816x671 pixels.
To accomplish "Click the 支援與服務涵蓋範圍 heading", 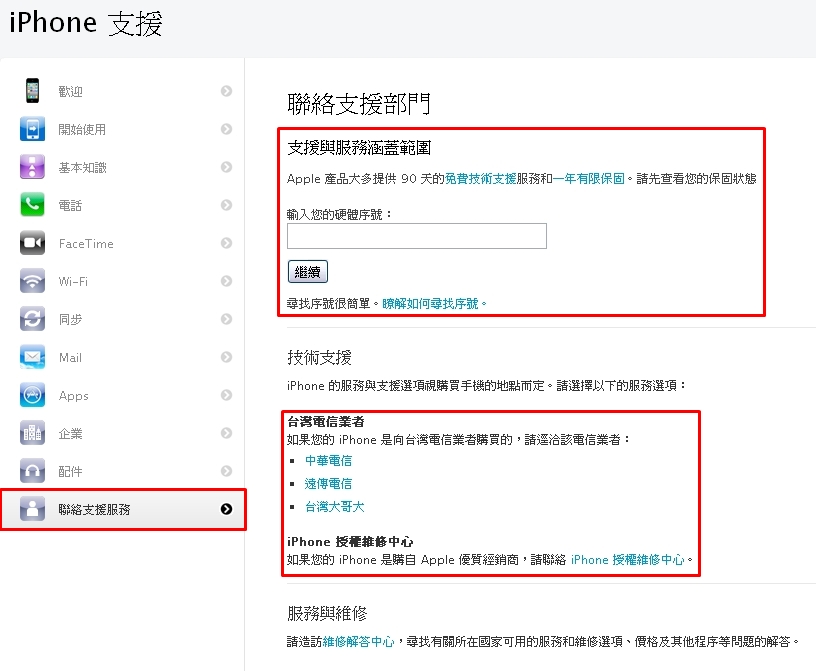I will pyautogui.click(x=359, y=148).
